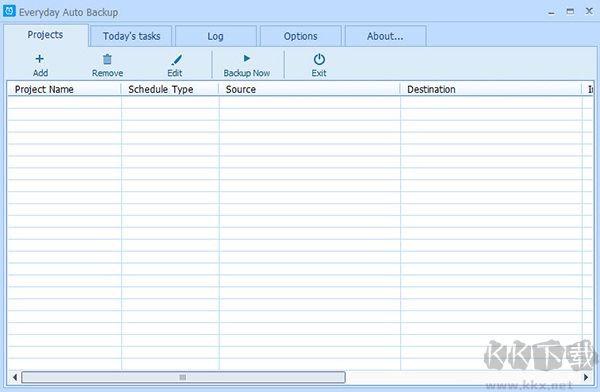Viewport: 600px width, 392px height.
Task: Click the Exit power icon
Action: coord(319,59)
